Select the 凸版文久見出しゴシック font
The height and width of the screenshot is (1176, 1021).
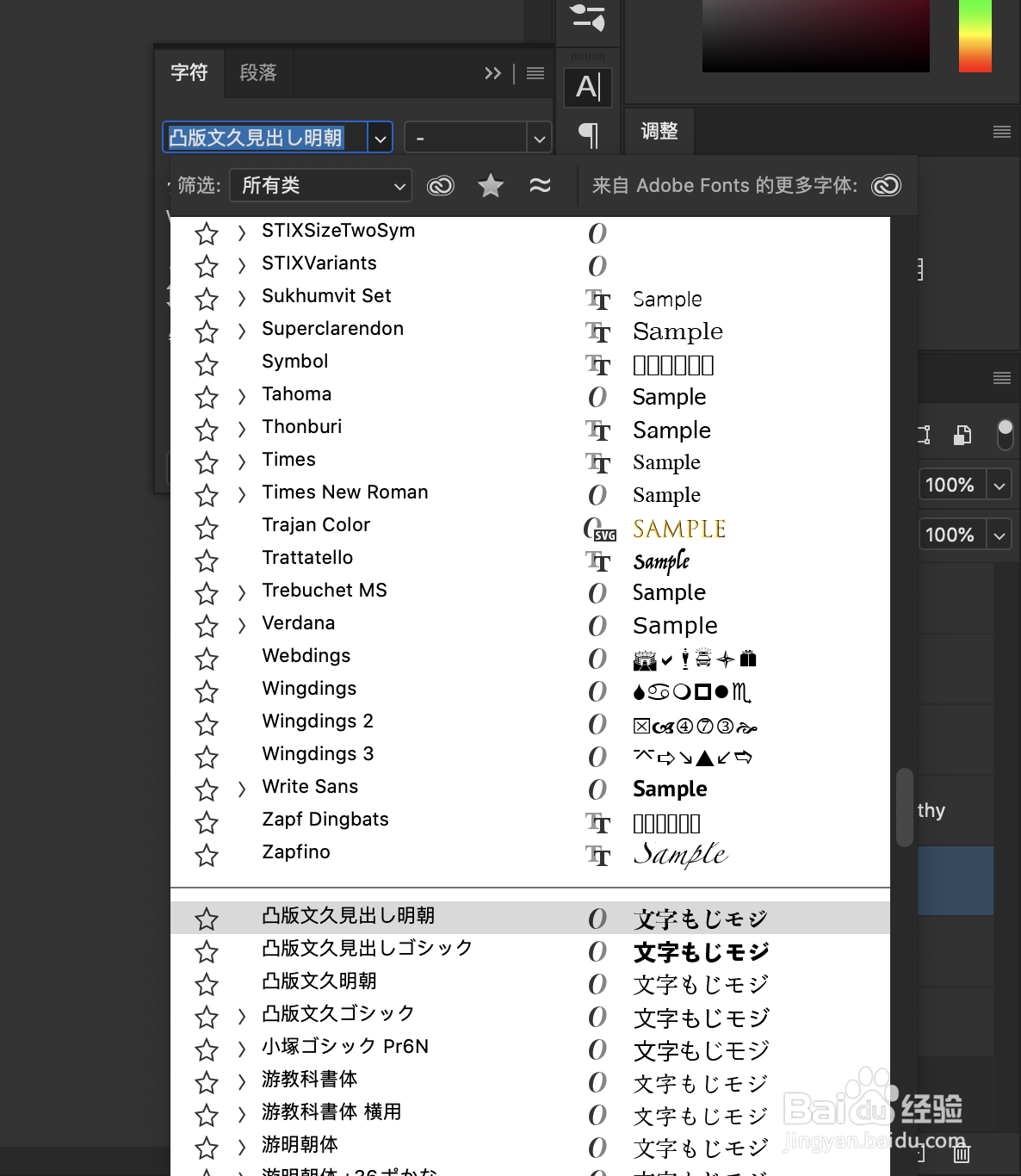point(368,948)
